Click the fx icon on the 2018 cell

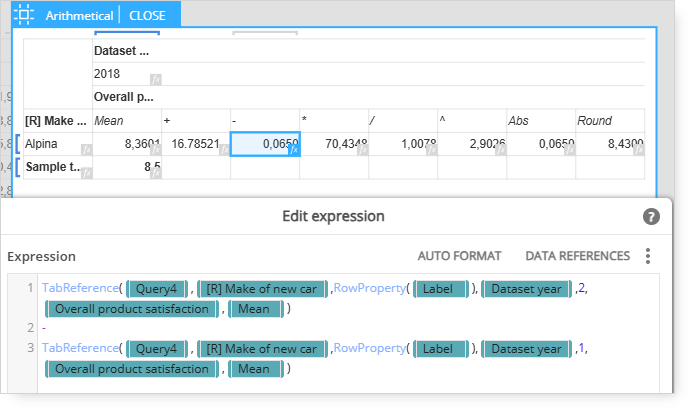pyautogui.click(x=156, y=80)
